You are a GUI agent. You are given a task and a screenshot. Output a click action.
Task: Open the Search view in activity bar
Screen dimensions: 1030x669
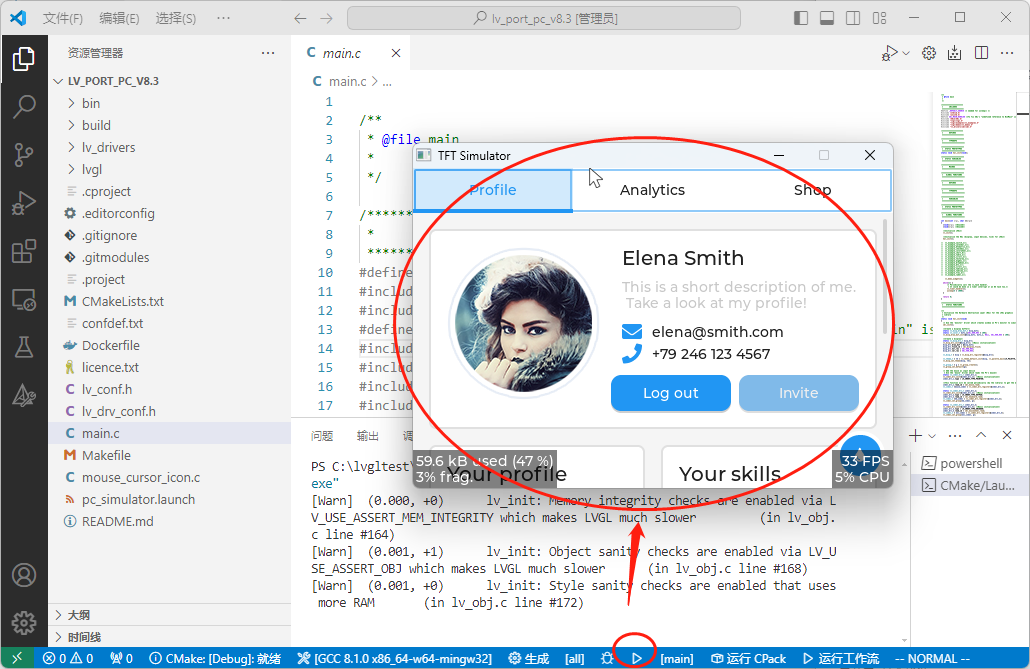pos(24,106)
